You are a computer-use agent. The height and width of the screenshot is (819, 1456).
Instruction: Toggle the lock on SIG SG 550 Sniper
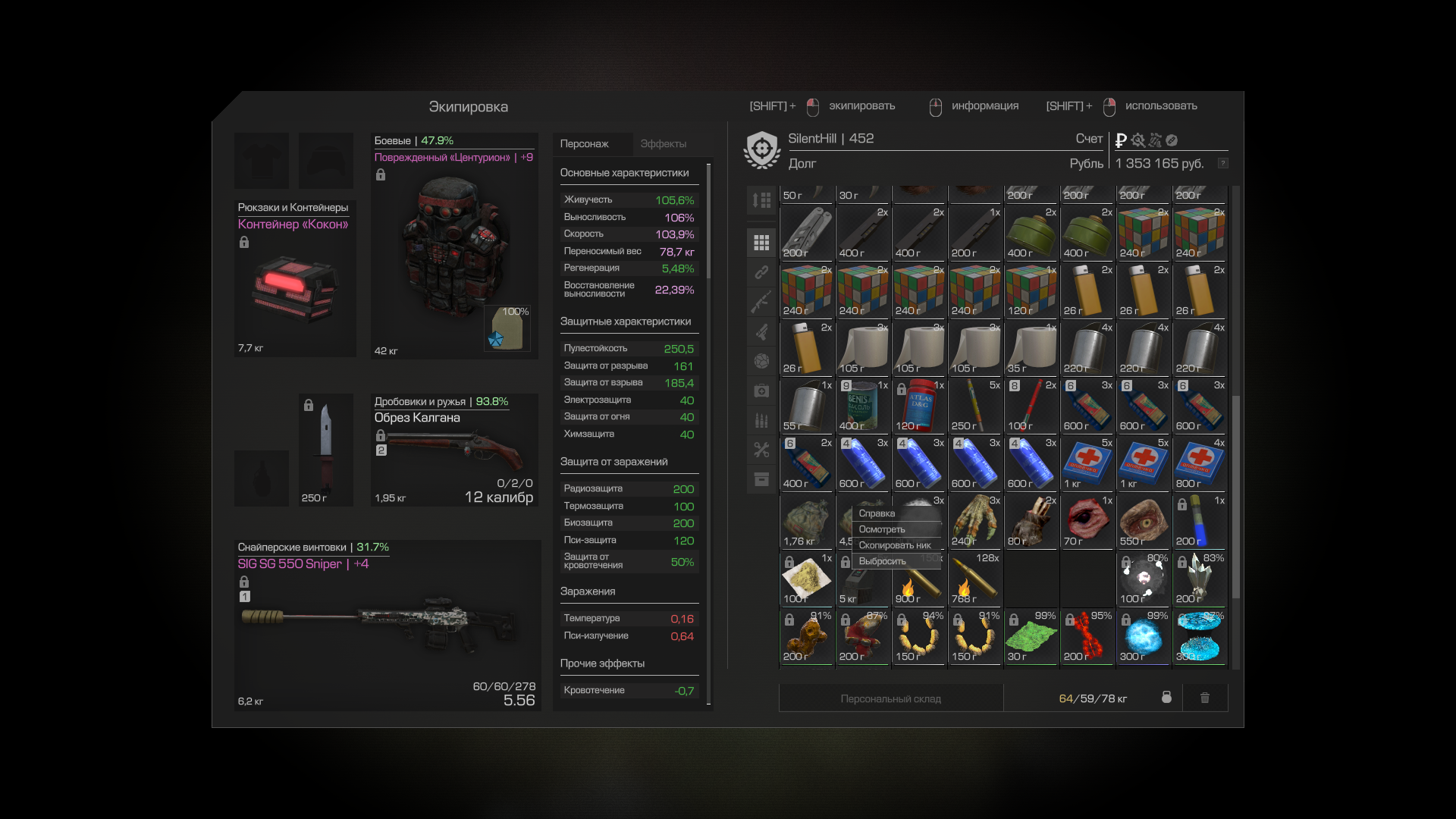(x=244, y=582)
